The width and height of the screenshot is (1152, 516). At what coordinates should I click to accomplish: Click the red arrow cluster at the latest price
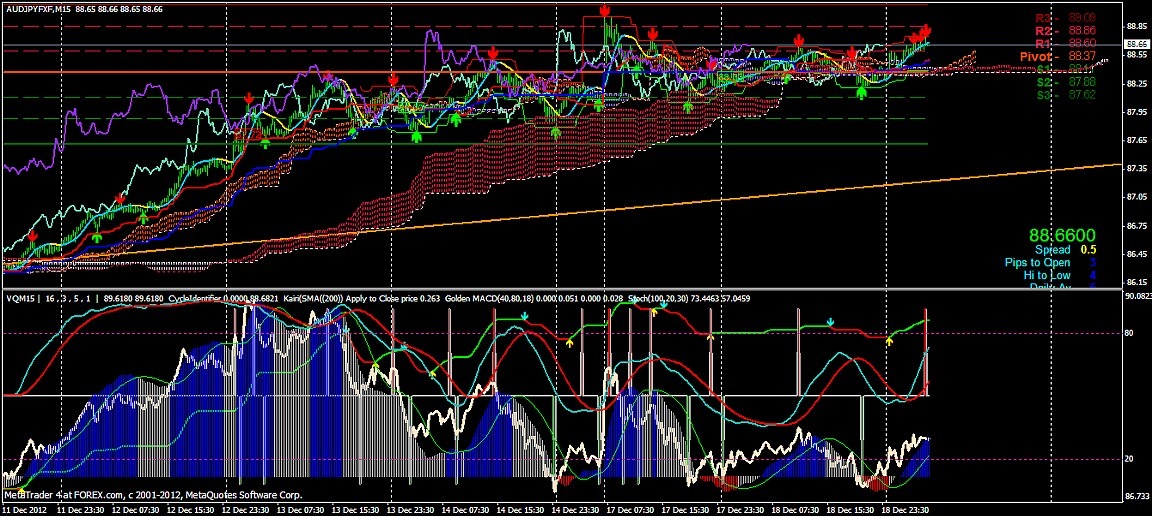coord(921,34)
